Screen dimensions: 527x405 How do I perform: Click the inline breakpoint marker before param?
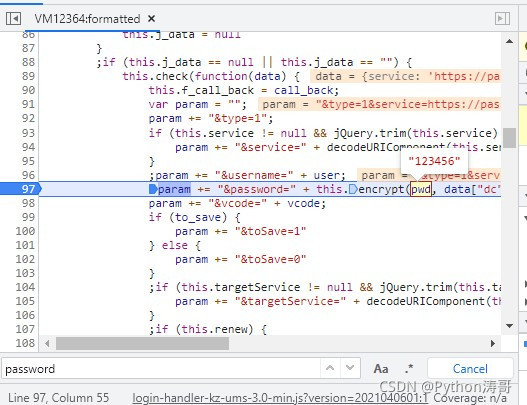click(x=153, y=189)
